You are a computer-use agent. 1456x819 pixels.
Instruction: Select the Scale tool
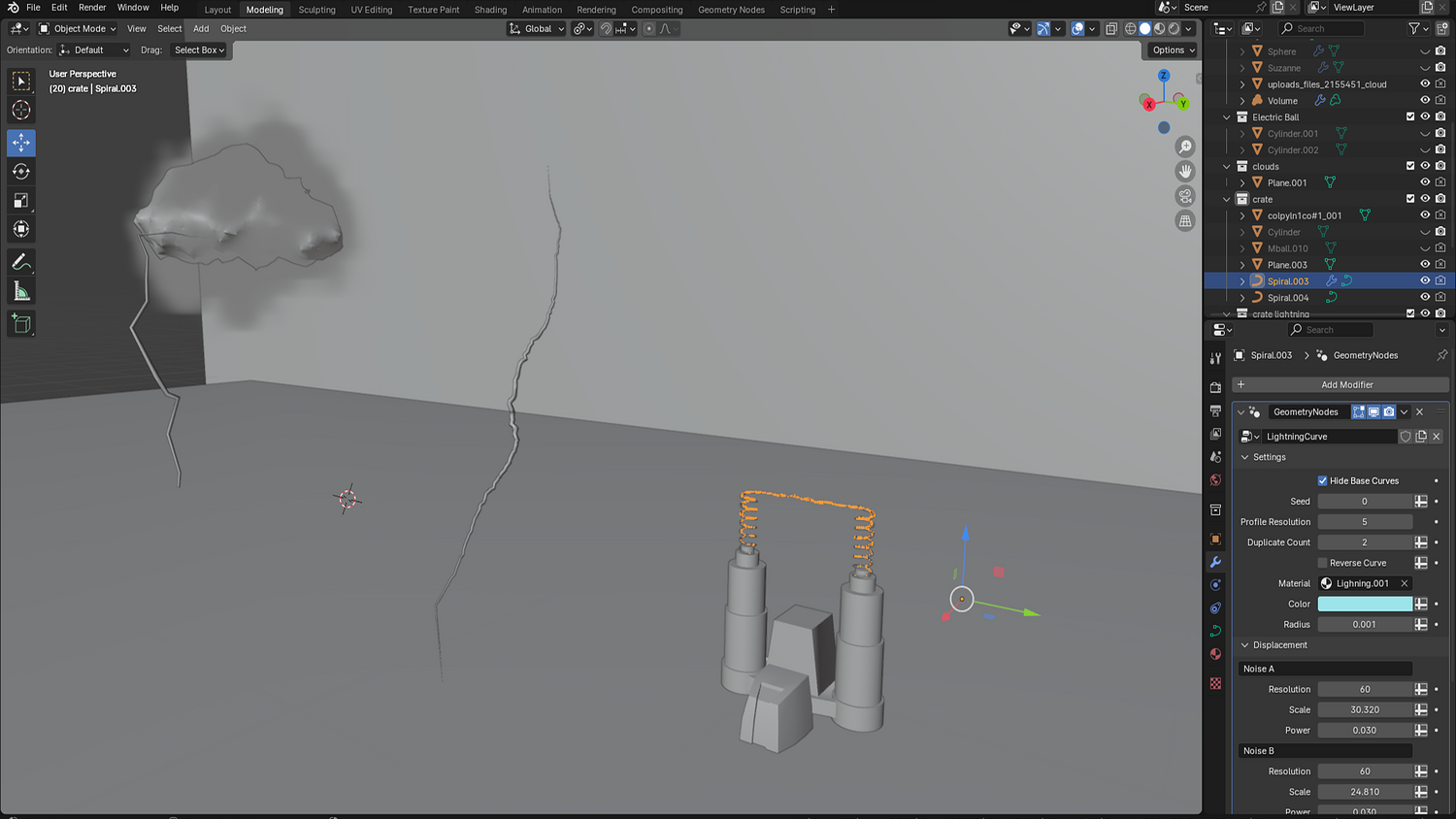click(21, 201)
